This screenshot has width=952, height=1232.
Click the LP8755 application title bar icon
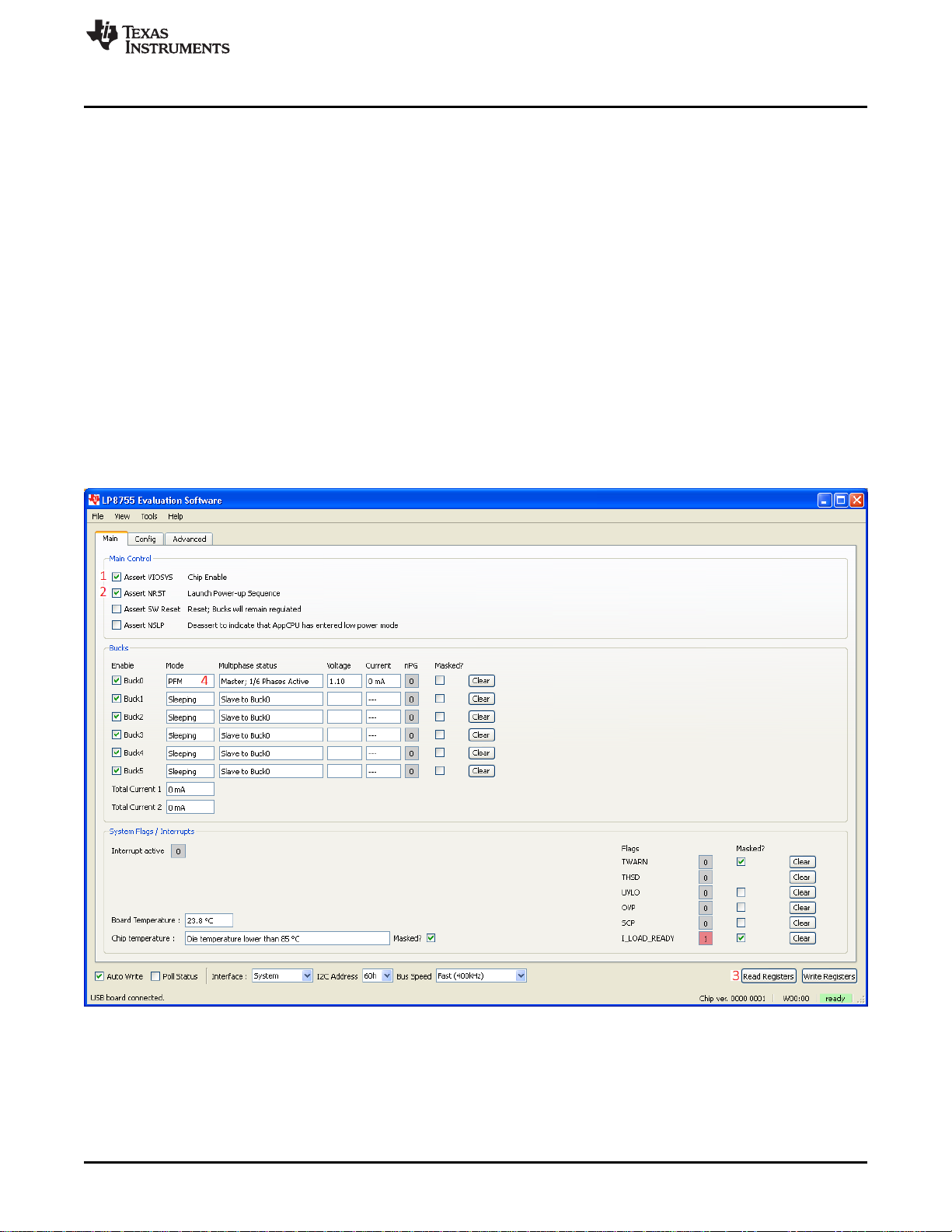(94, 500)
